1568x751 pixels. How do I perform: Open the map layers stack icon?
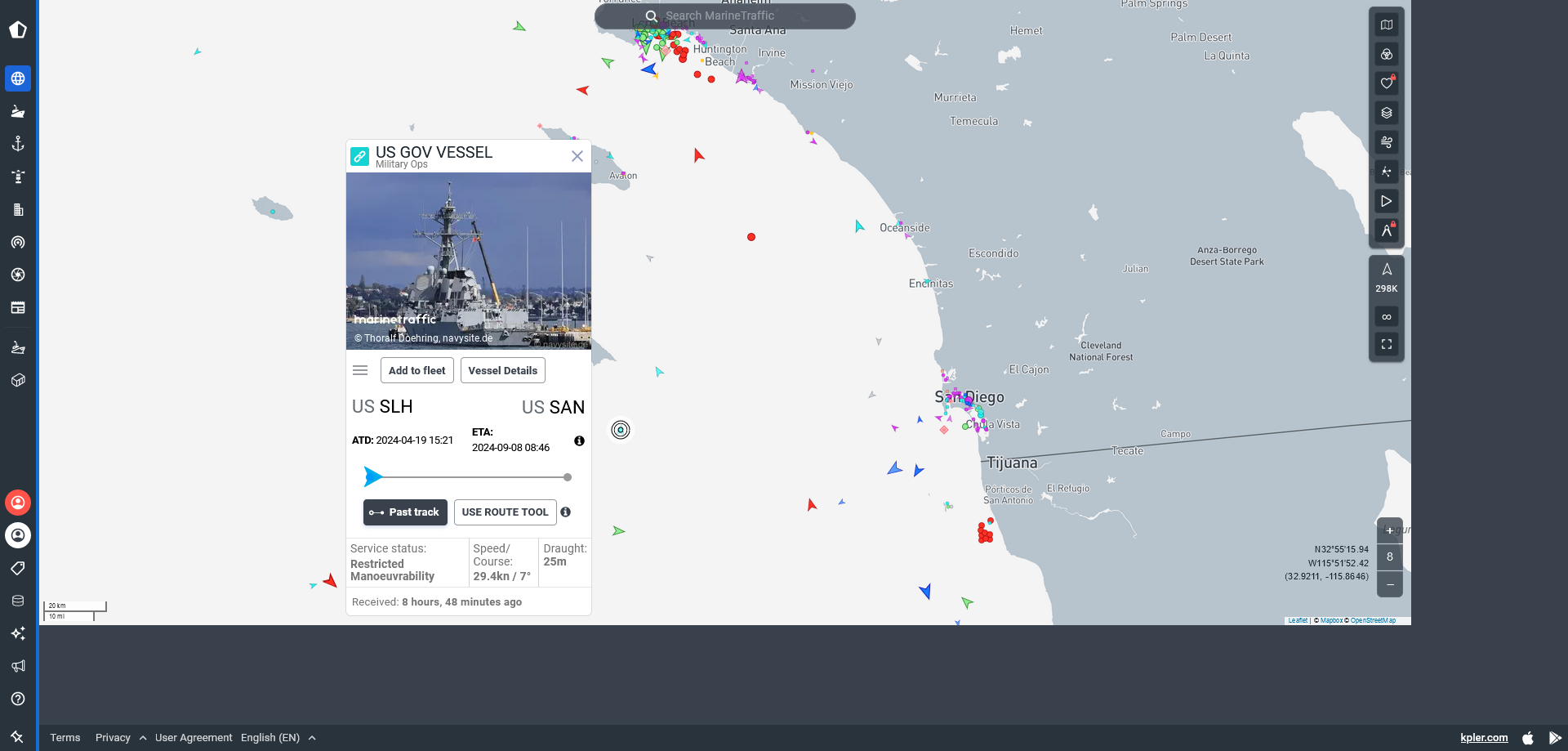(x=1387, y=113)
